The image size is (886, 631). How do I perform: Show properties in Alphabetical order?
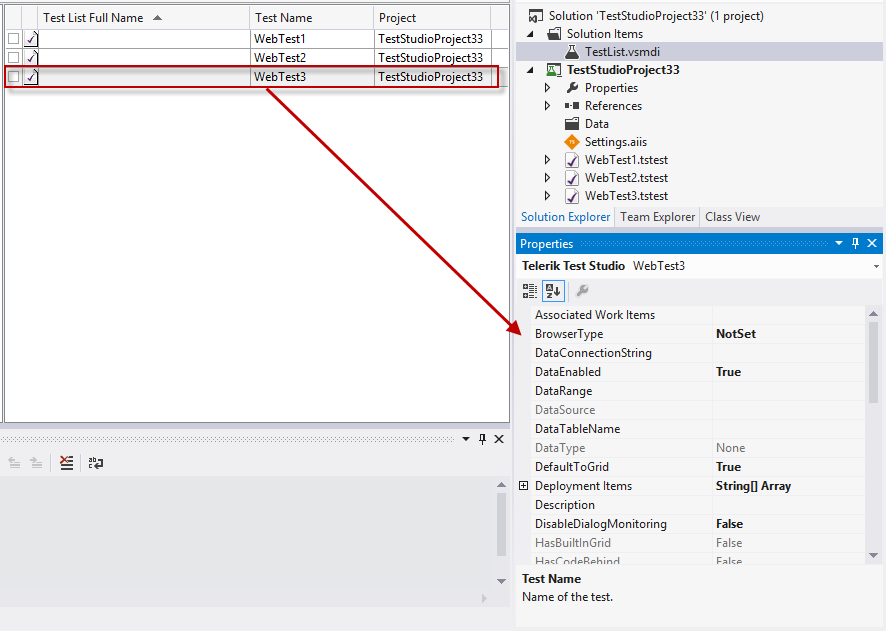[553, 291]
